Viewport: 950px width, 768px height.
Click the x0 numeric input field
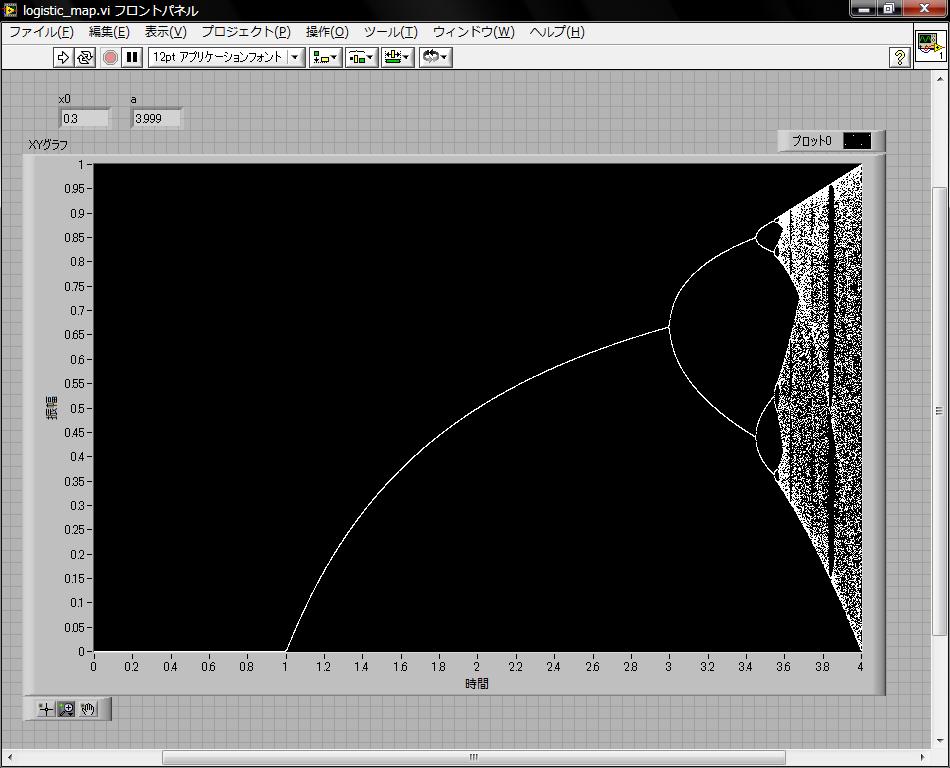coord(85,119)
